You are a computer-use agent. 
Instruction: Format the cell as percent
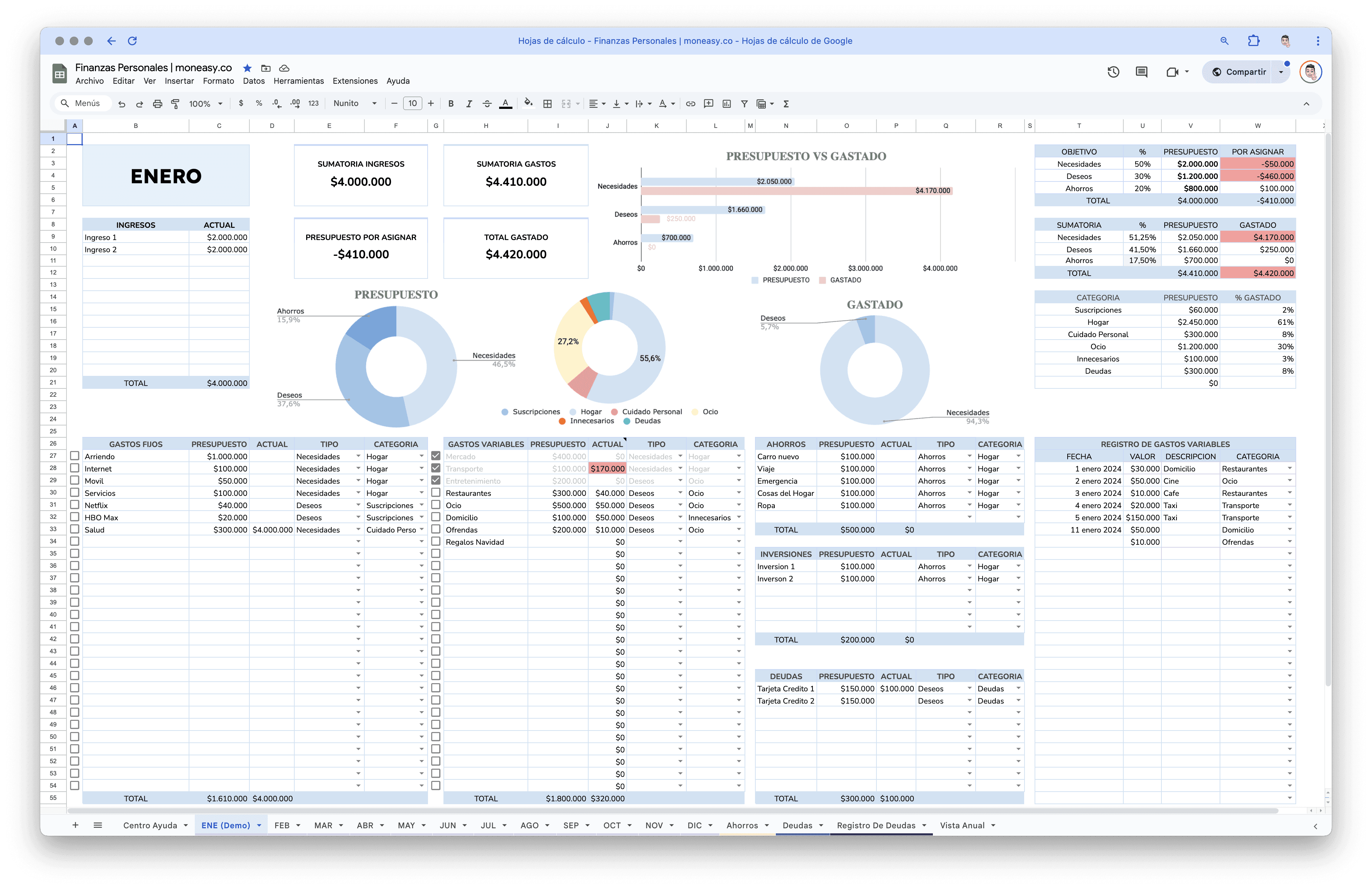coord(259,104)
